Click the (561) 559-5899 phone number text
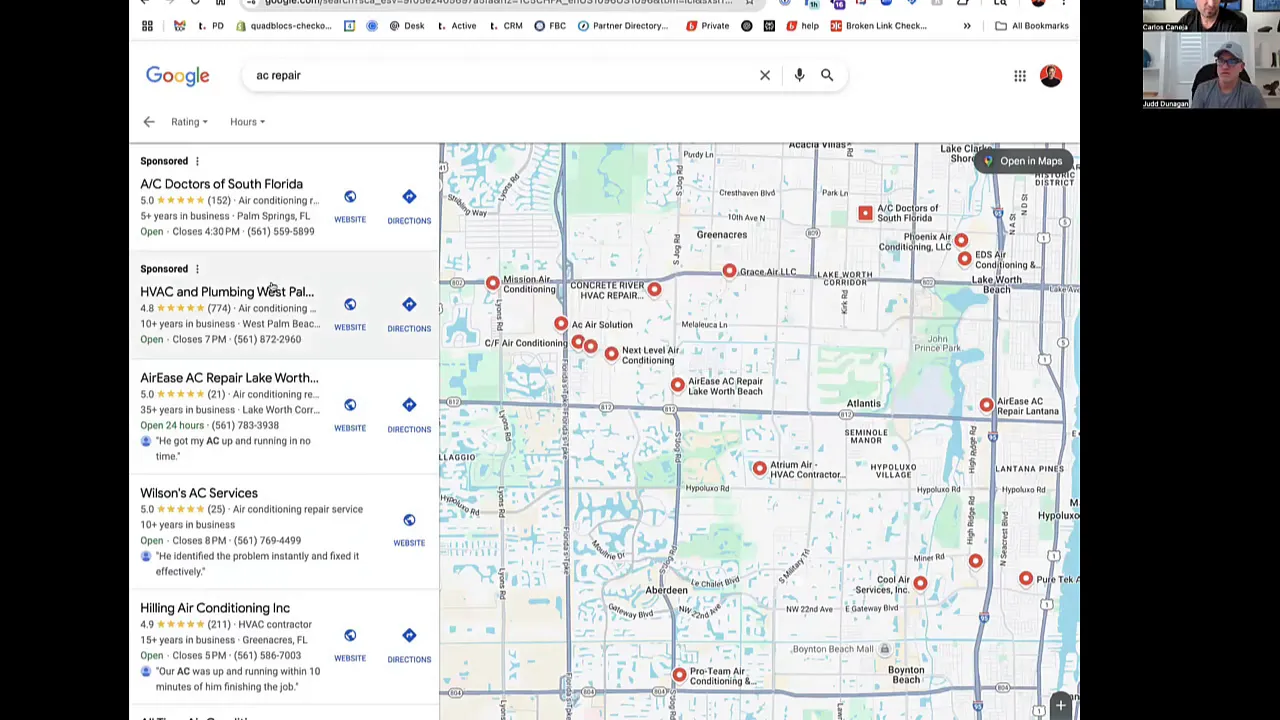 point(280,232)
